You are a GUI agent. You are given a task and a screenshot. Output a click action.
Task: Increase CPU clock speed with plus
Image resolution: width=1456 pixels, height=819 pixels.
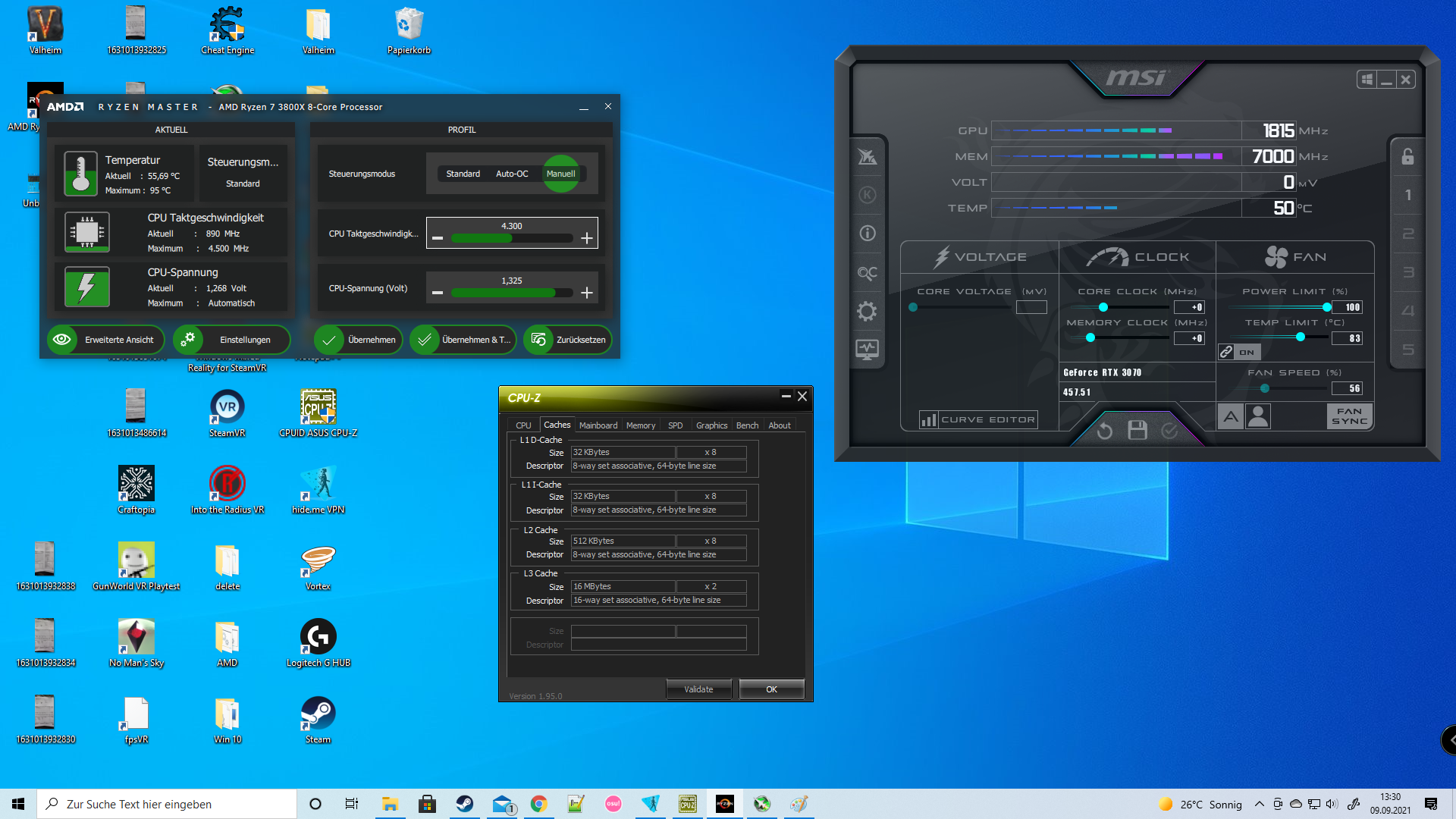587,238
